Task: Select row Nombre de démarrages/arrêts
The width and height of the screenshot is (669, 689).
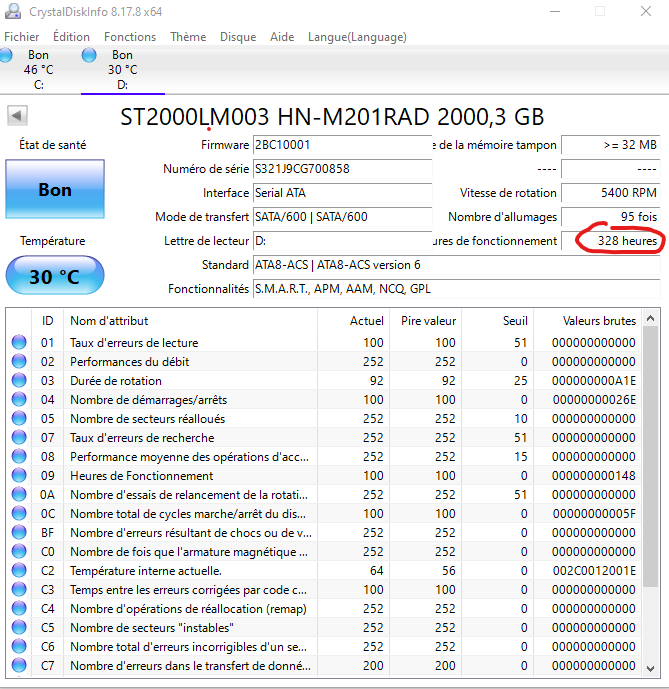Action: pyautogui.click(x=324, y=399)
